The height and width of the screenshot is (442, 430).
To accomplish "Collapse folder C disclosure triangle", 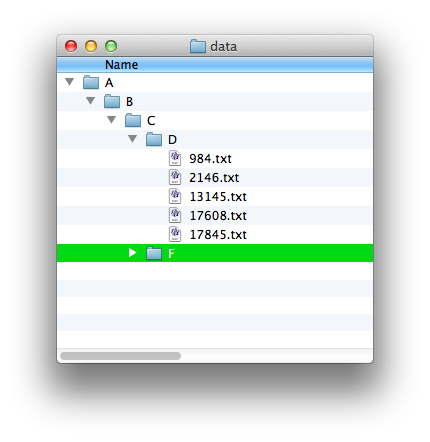I will click(x=111, y=120).
